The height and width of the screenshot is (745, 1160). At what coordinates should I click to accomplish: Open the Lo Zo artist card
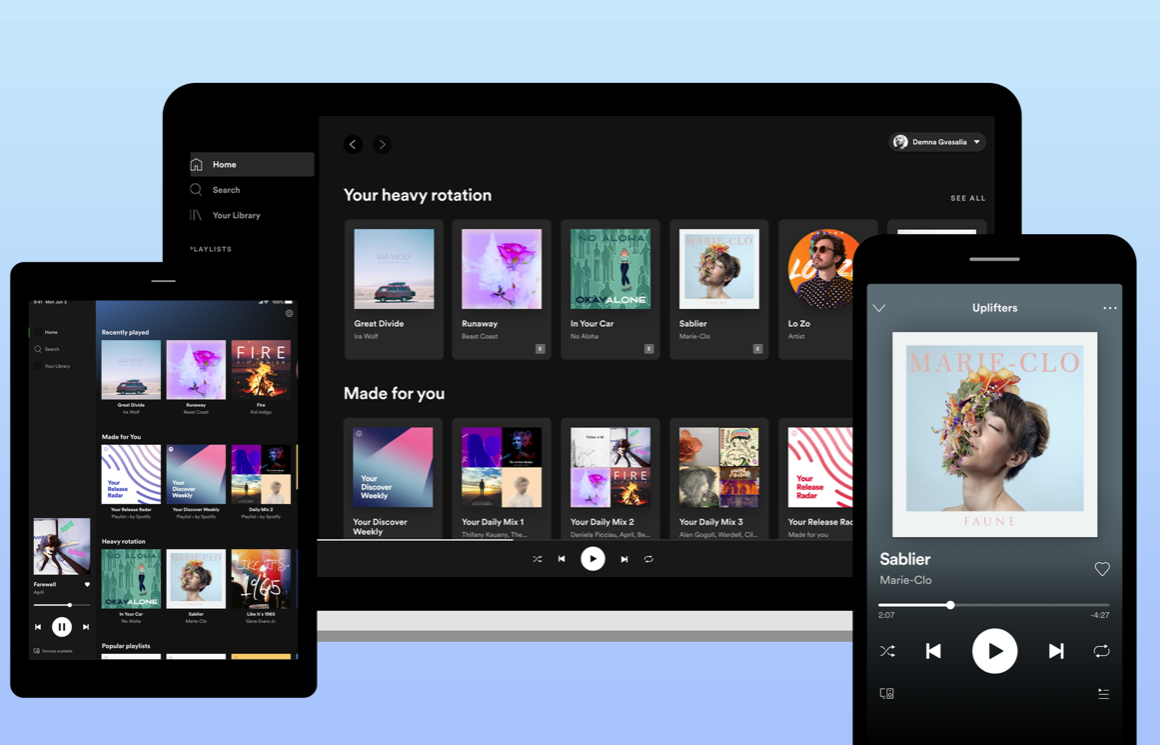[x=819, y=289]
